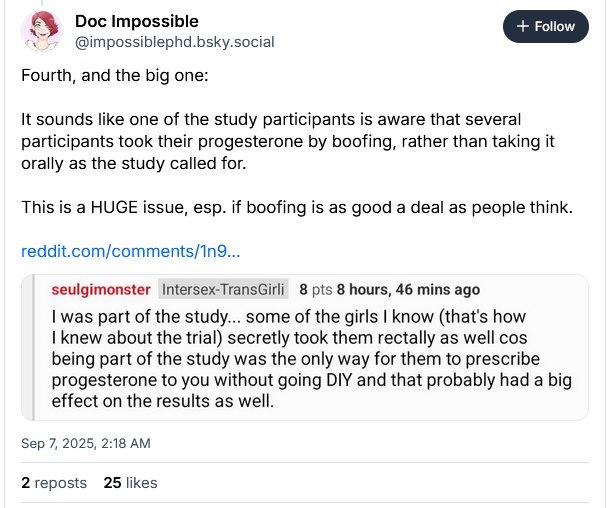Open the @impossiblephd.bsky.social handle link
The height and width of the screenshot is (508, 612).
tap(174, 42)
